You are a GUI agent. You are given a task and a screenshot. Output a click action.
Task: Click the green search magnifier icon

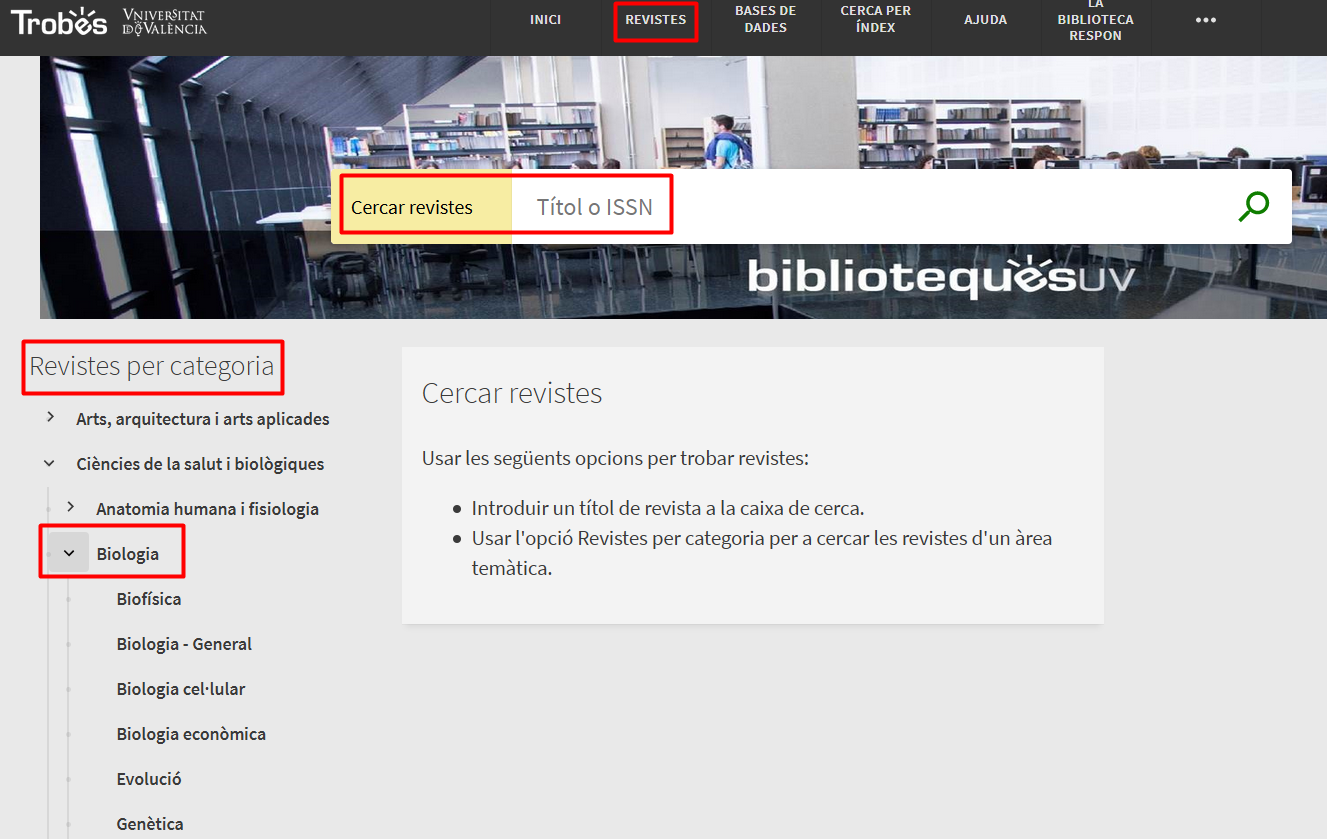(1253, 206)
